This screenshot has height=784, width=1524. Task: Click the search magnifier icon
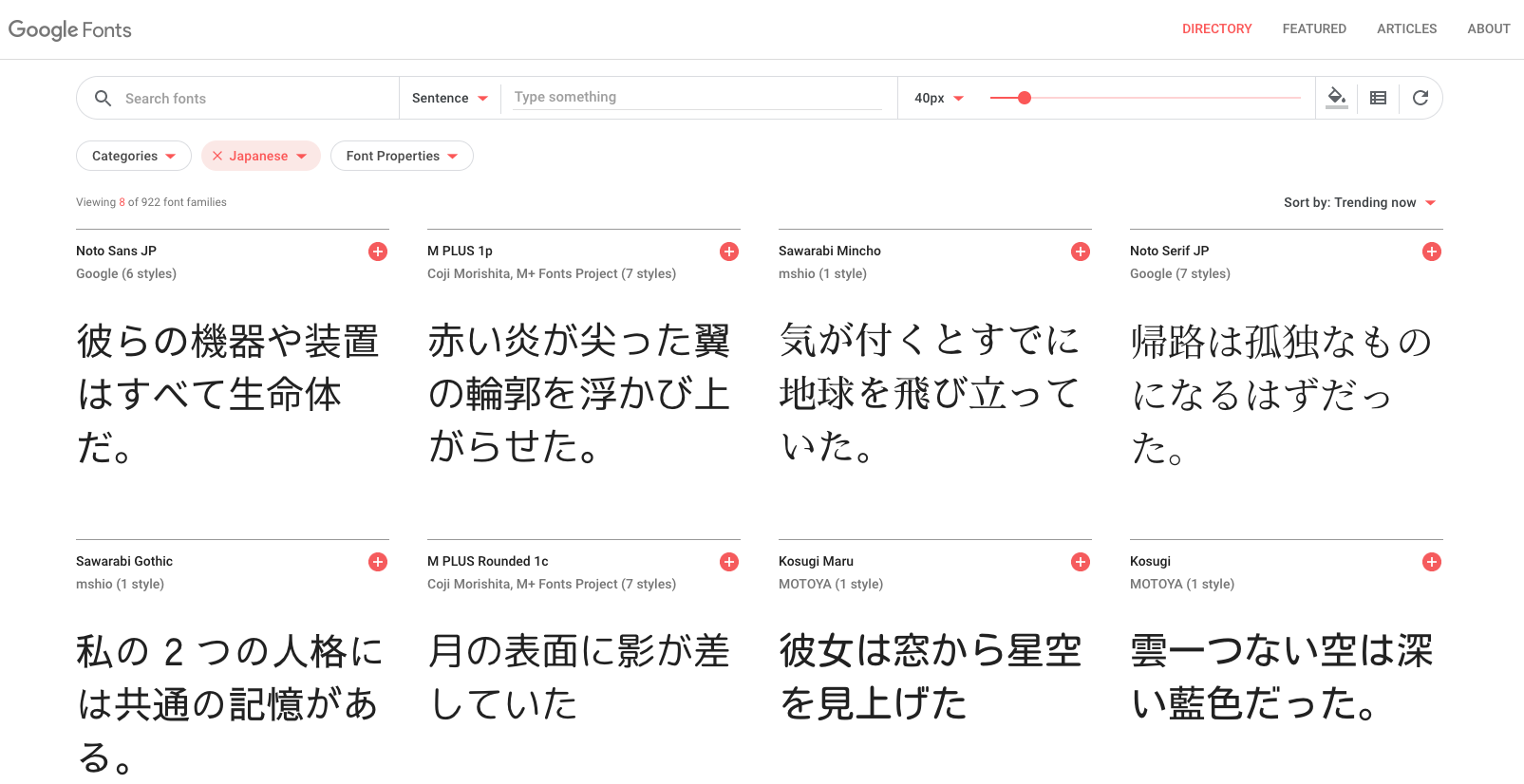pos(103,98)
